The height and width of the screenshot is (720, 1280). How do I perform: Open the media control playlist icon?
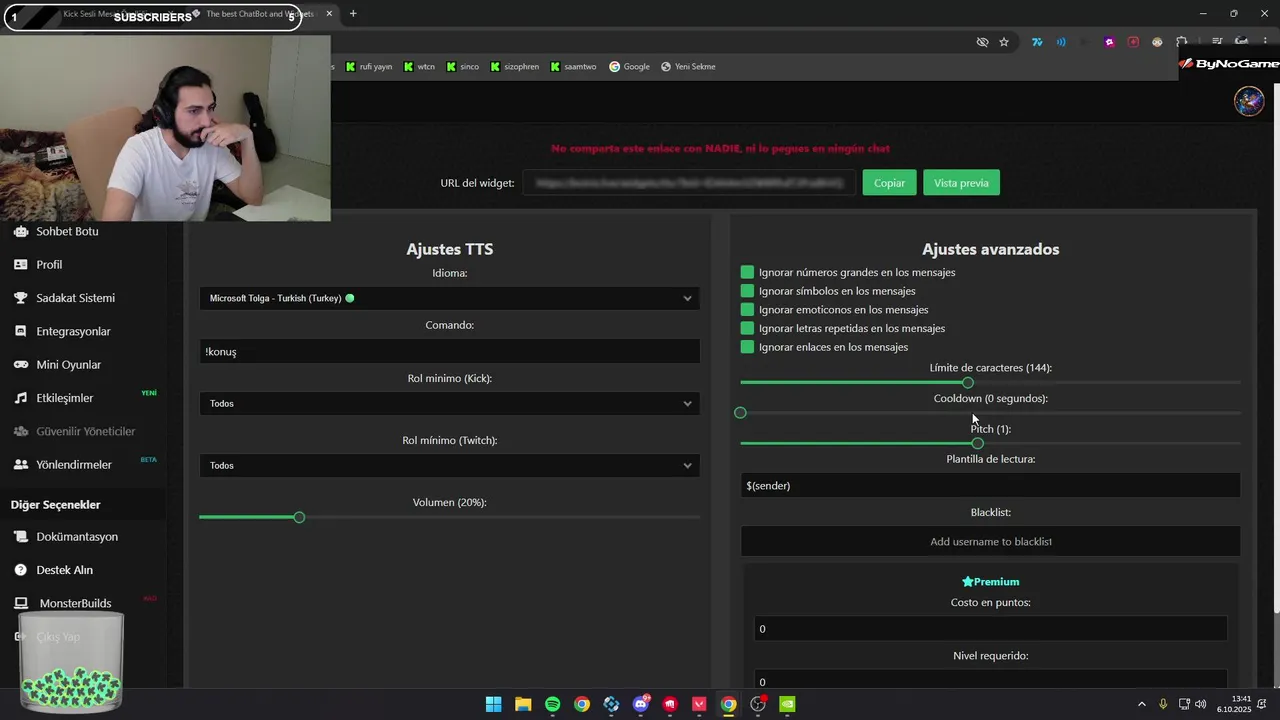coord(1217,42)
